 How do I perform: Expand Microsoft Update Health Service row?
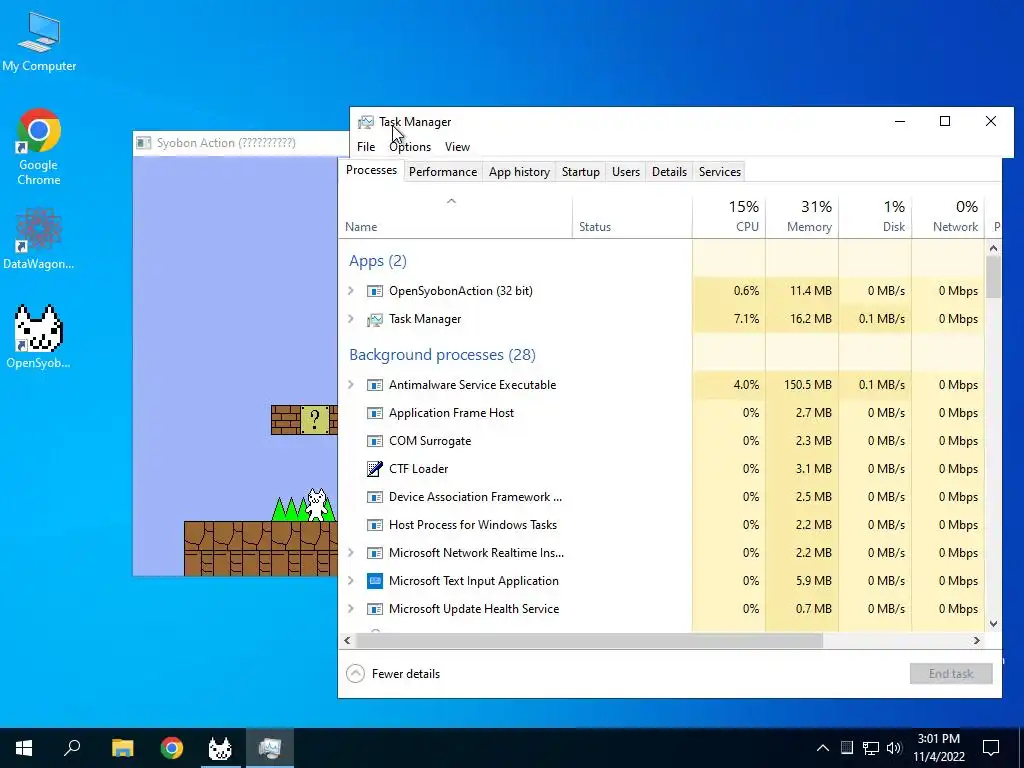click(x=351, y=609)
